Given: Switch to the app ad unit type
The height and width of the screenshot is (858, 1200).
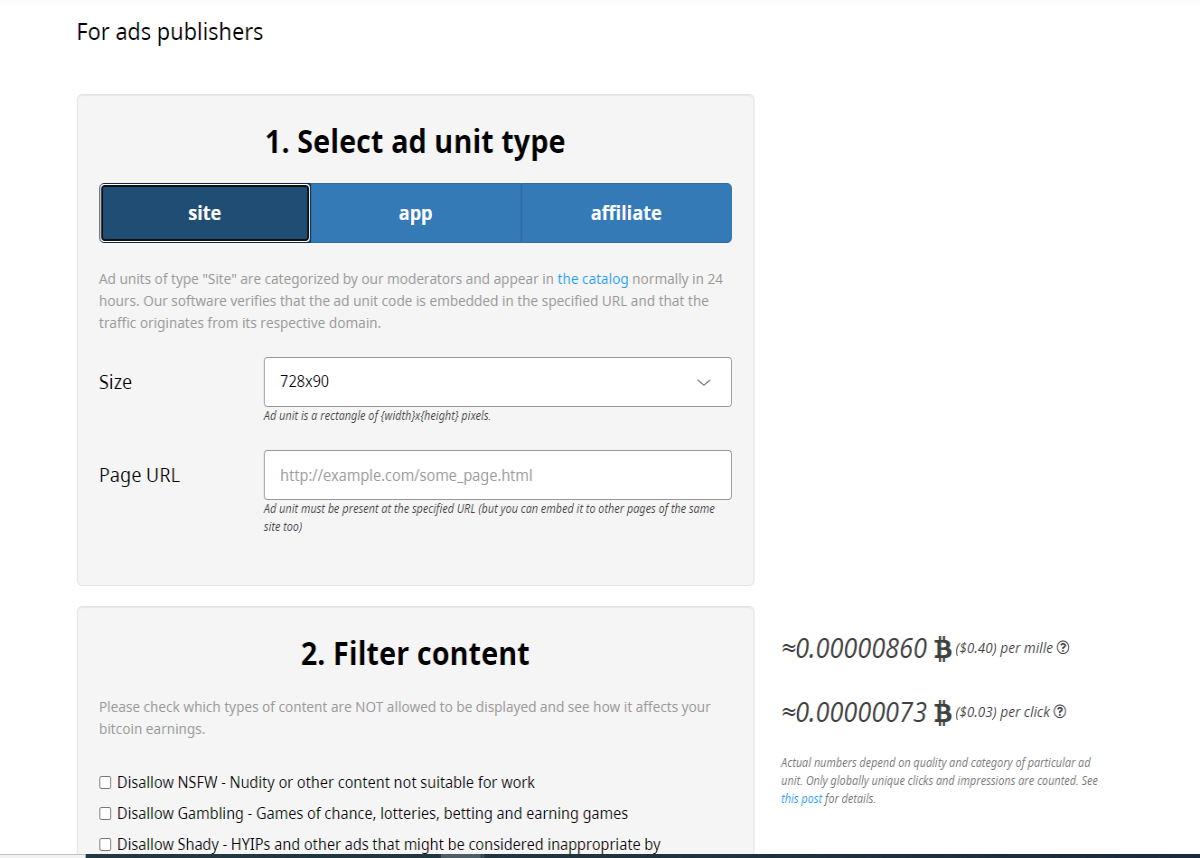Looking at the screenshot, I should pos(416,213).
